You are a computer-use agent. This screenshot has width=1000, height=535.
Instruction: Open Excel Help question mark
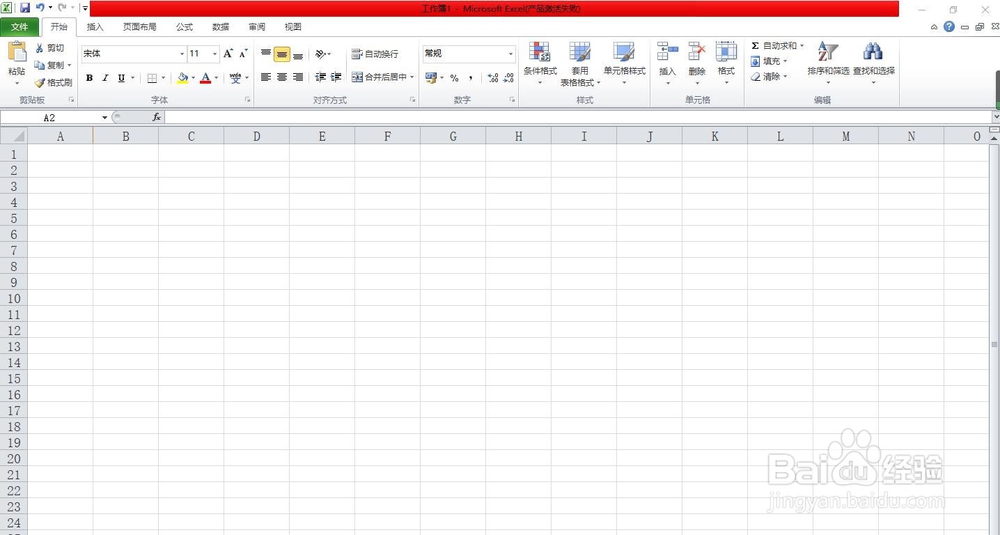point(949,27)
